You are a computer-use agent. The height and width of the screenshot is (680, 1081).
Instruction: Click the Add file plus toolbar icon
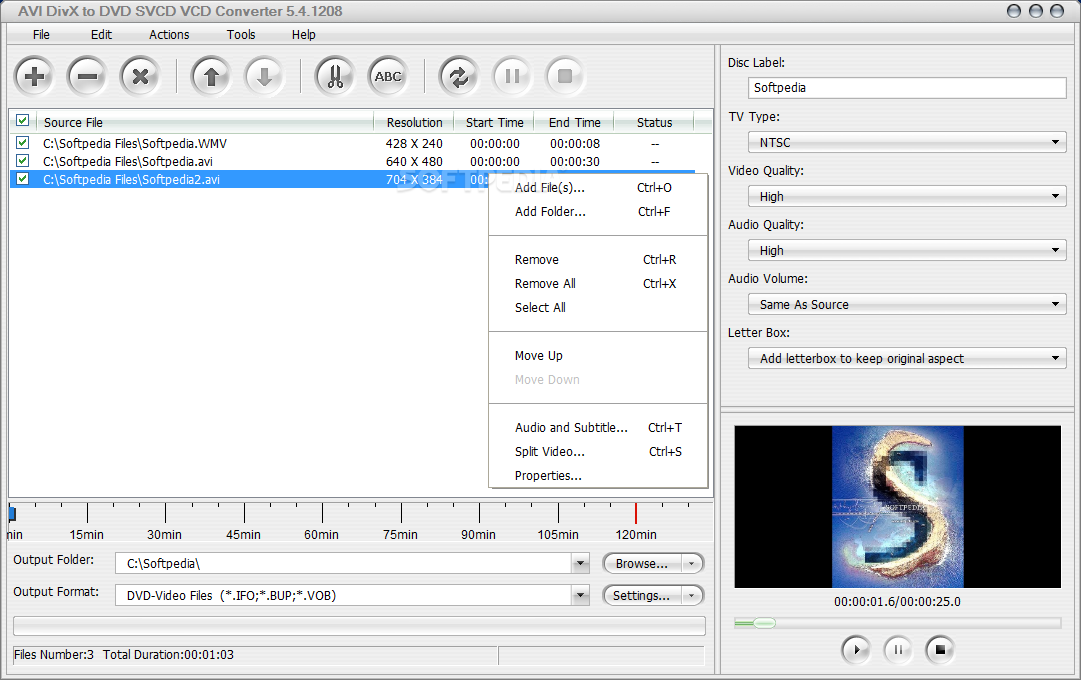tap(34, 76)
